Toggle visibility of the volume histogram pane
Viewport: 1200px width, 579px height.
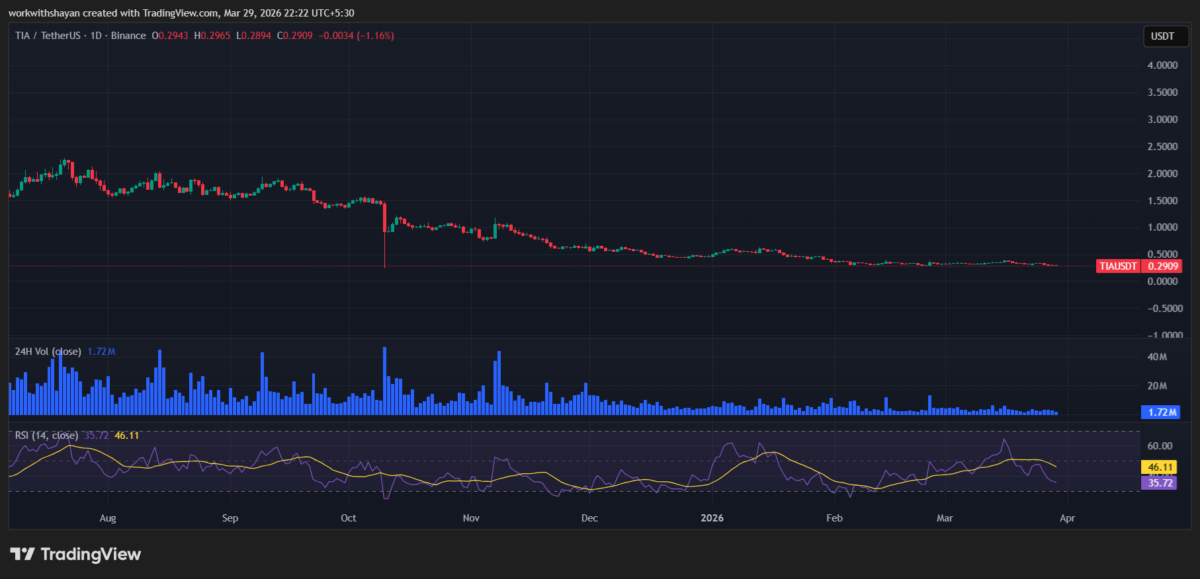(48, 351)
